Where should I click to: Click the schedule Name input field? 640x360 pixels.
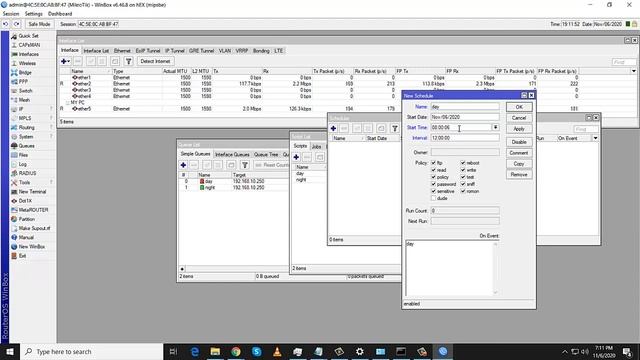coord(465,107)
